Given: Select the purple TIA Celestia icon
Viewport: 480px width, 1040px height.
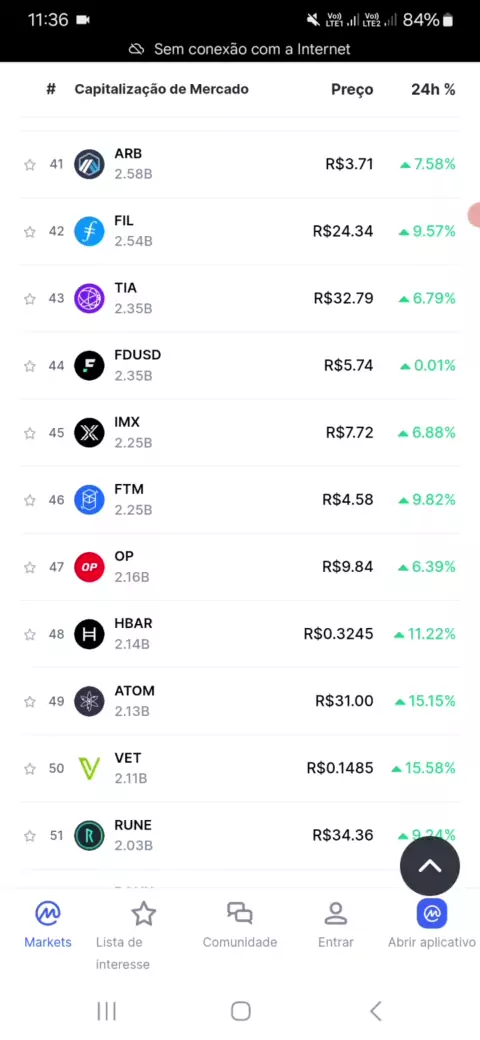Looking at the screenshot, I should tap(89, 298).
